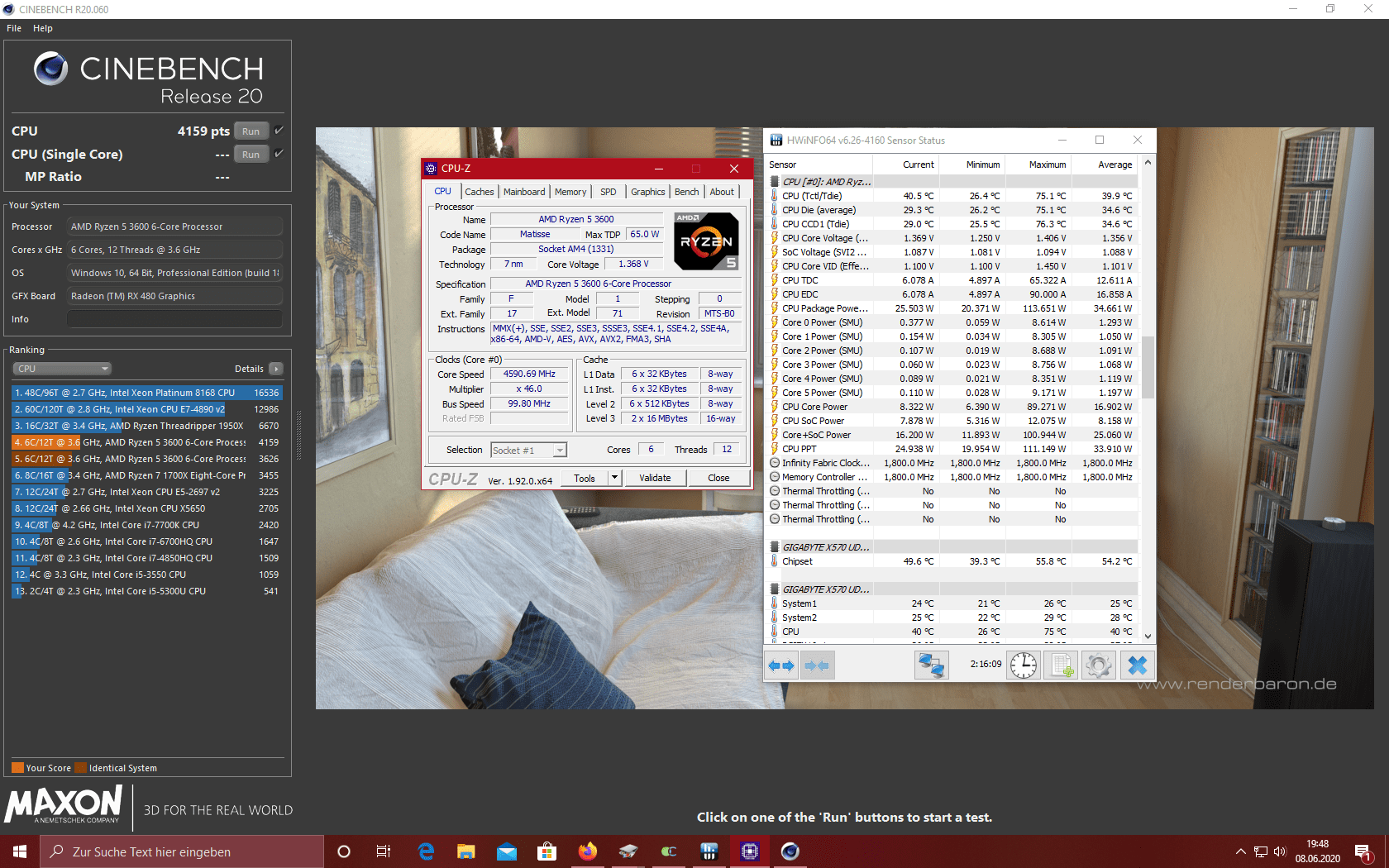Collapse the CPU [#0]: AMD Ryz... sensor group
The image size is (1389, 868).
tap(775, 182)
